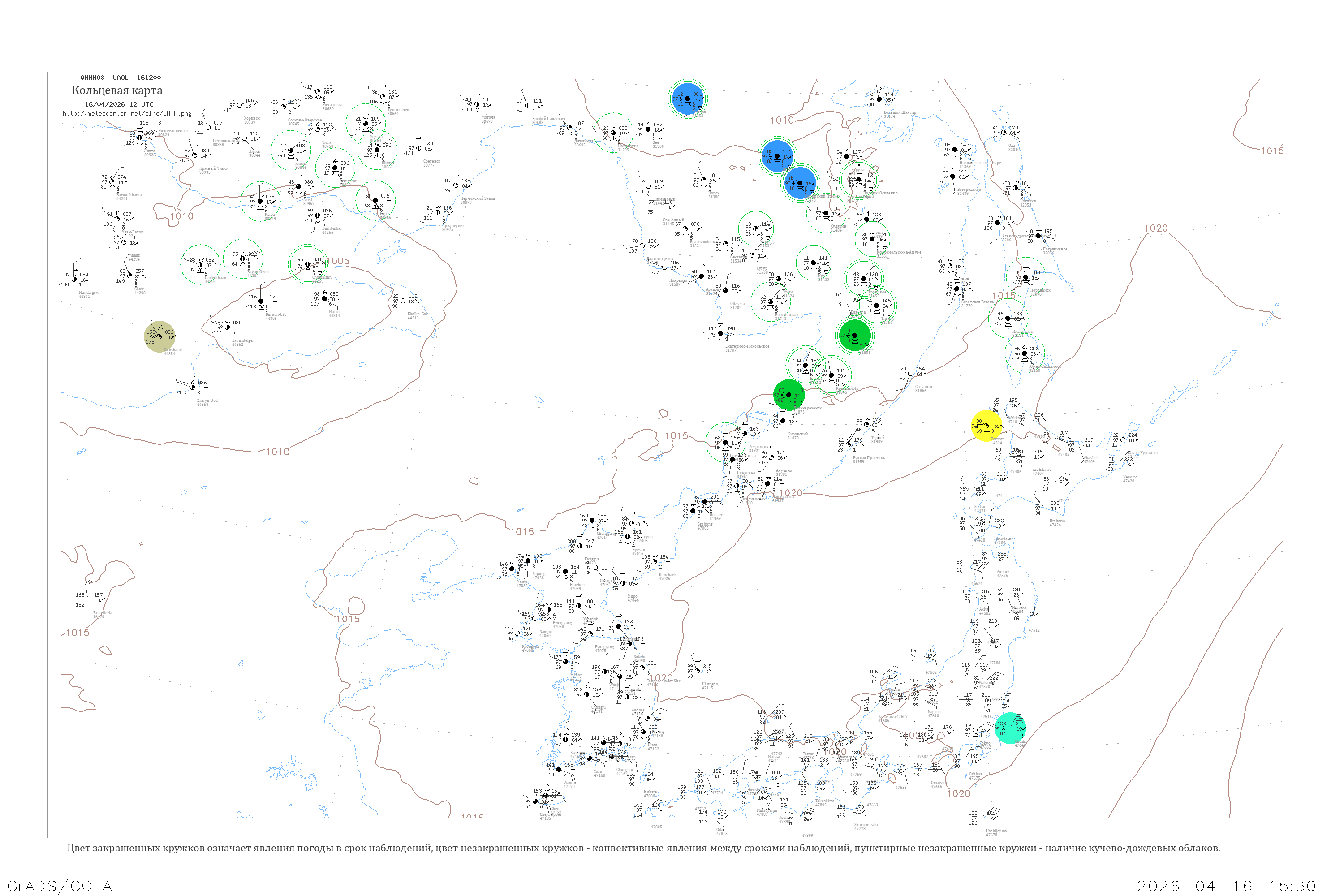Click the green filled circle near Дальнереченск
Screen dimensions: 1344x896
(788, 394)
